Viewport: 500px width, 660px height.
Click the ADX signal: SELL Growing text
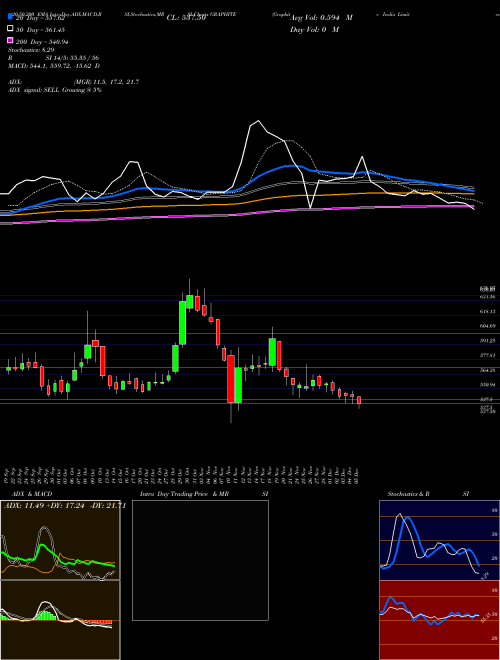[55, 90]
